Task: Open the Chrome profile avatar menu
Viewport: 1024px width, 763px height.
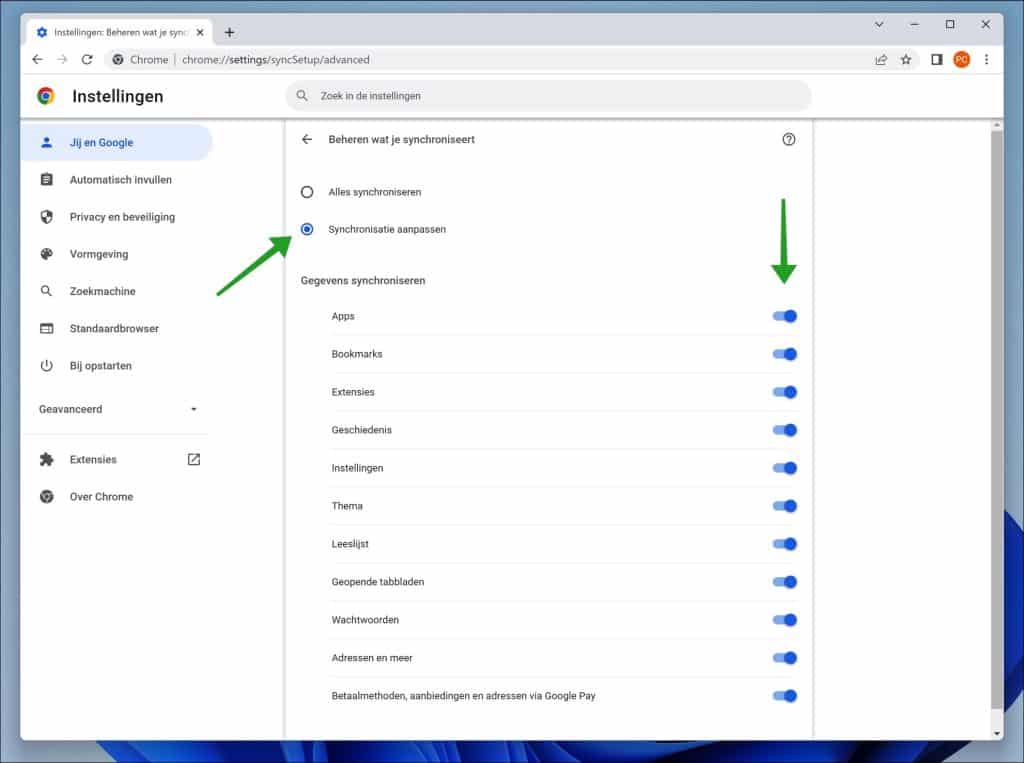Action: [x=961, y=59]
